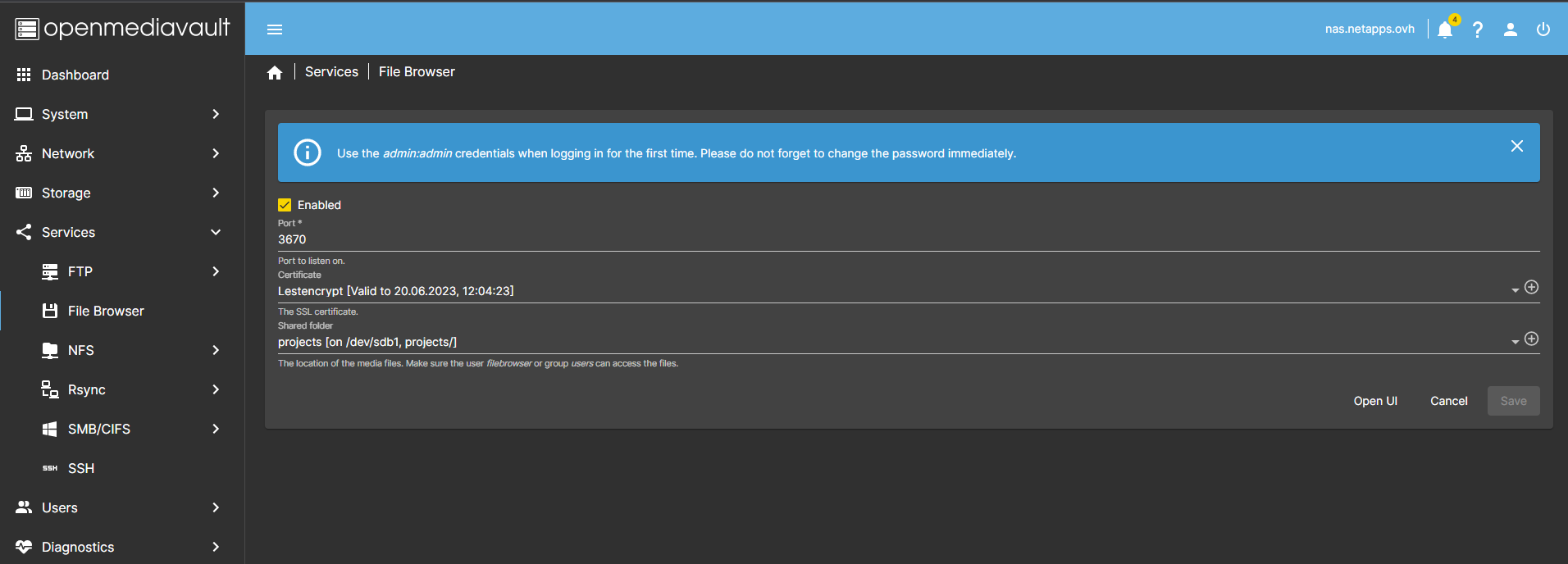Add new certificate with plus icon

[x=1531, y=287]
